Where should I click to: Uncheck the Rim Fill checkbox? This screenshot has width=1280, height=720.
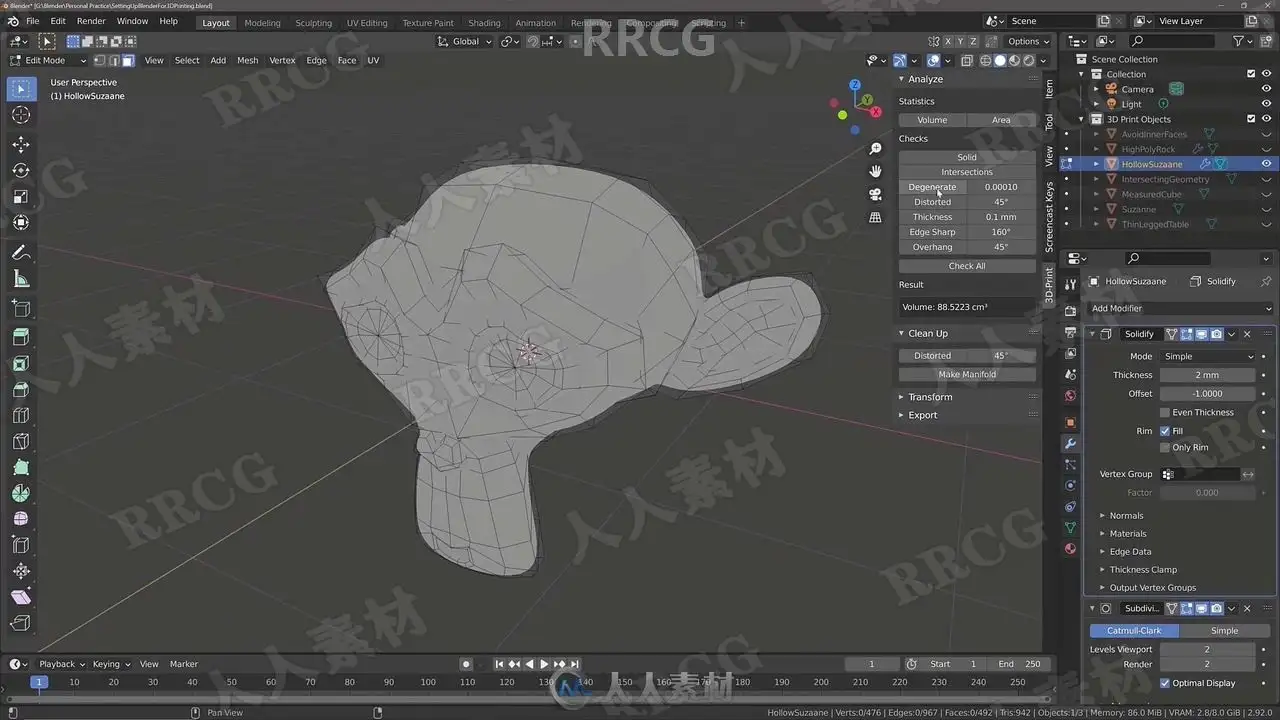(x=1165, y=431)
